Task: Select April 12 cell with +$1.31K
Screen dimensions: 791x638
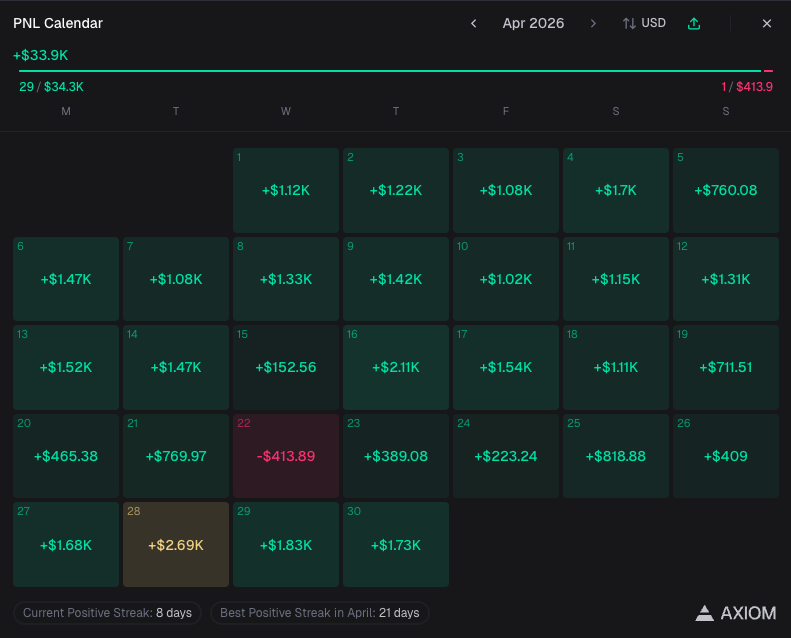Action: (x=726, y=279)
